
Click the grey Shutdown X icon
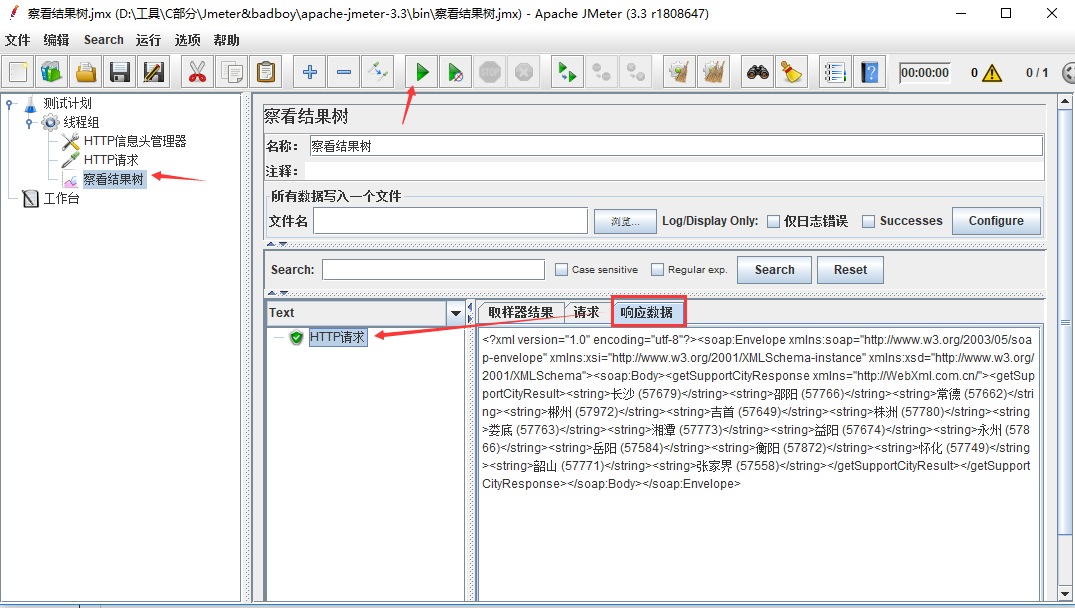(x=524, y=72)
